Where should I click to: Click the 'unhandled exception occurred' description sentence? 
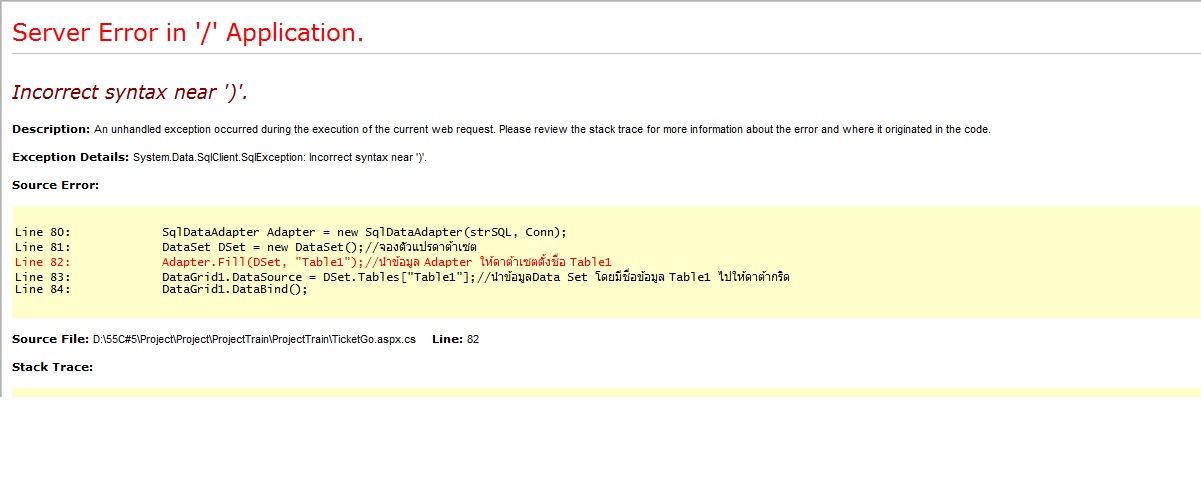click(x=541, y=129)
